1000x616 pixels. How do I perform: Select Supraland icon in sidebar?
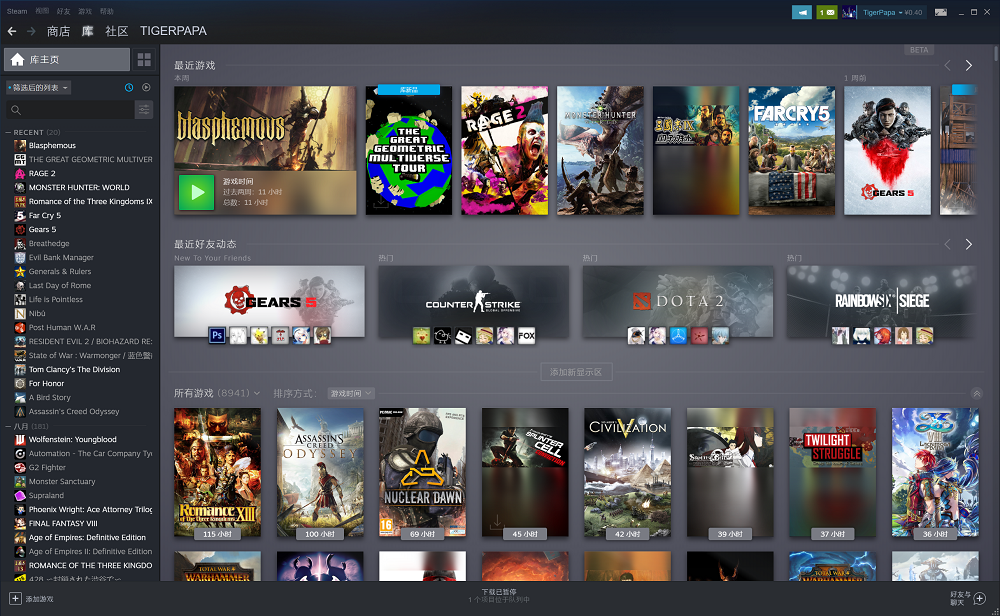20,495
